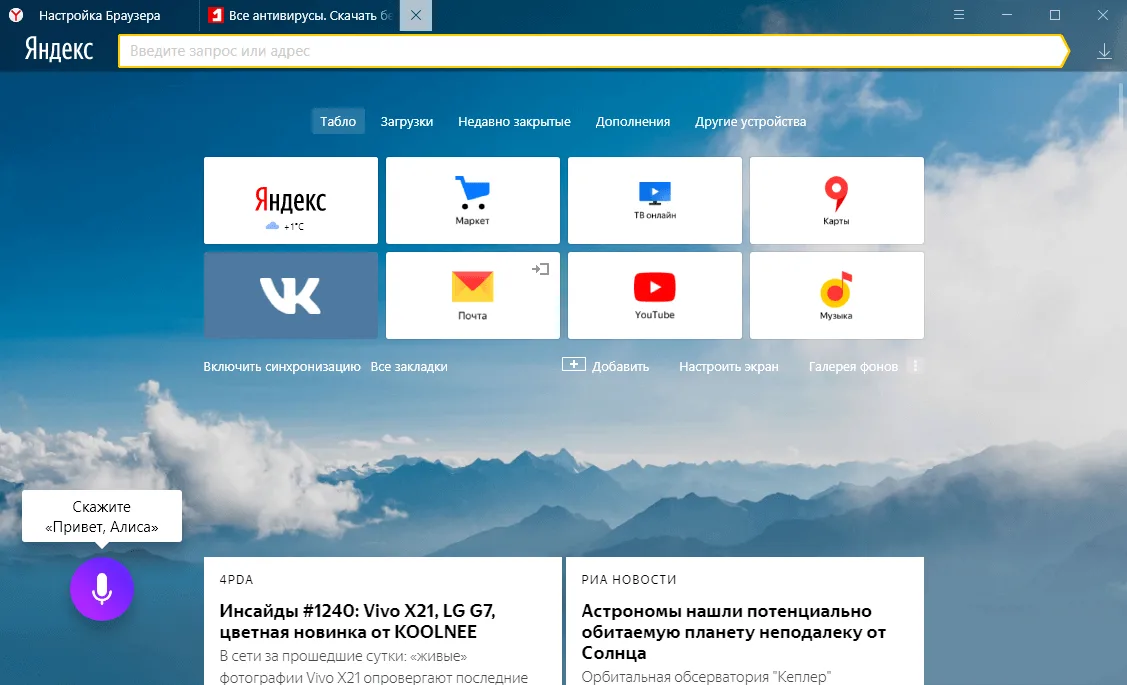This screenshot has width=1127, height=685.
Task: Click the Скажите «Привет, Алиса» tooltip
Action: (102, 516)
